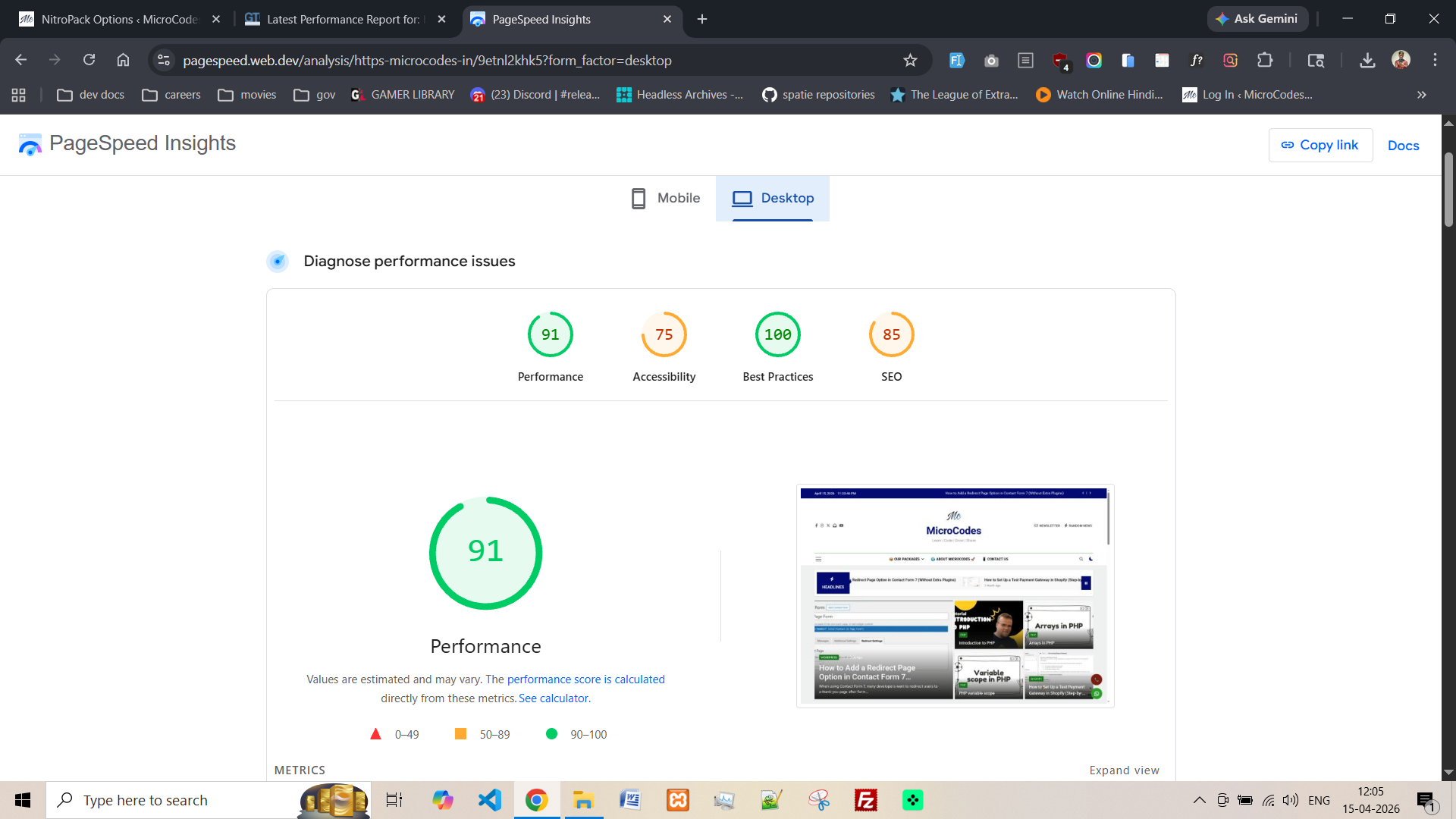Open the Visual Studio Code taskbar icon
This screenshot has height=819, width=1456.
[490, 800]
